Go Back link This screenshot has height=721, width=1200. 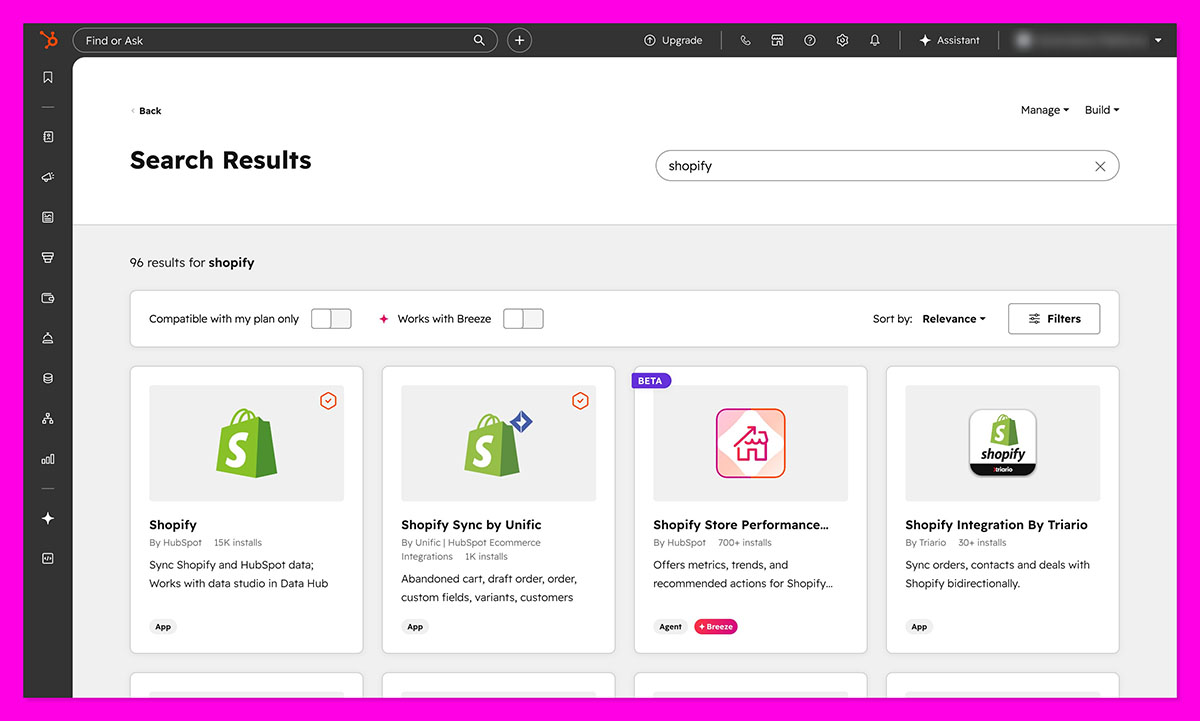(146, 111)
